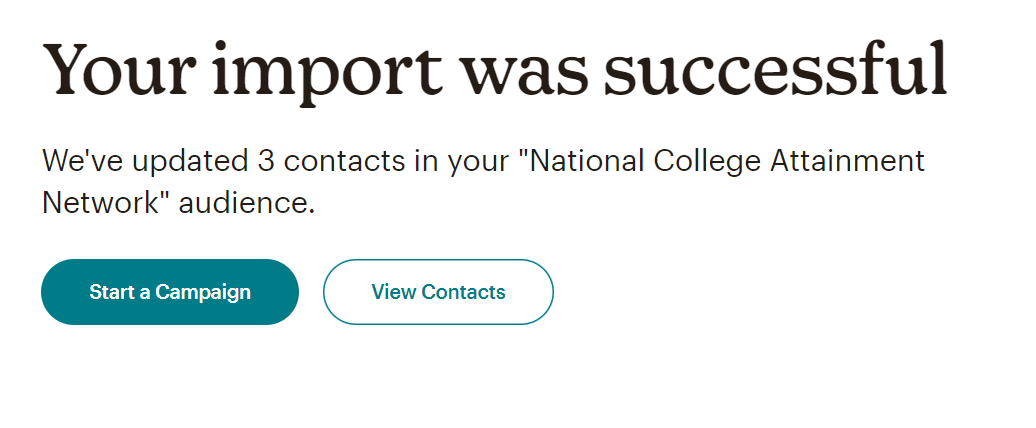Click the "Your import was successful" heading
The image size is (1036, 428).
coord(494,67)
